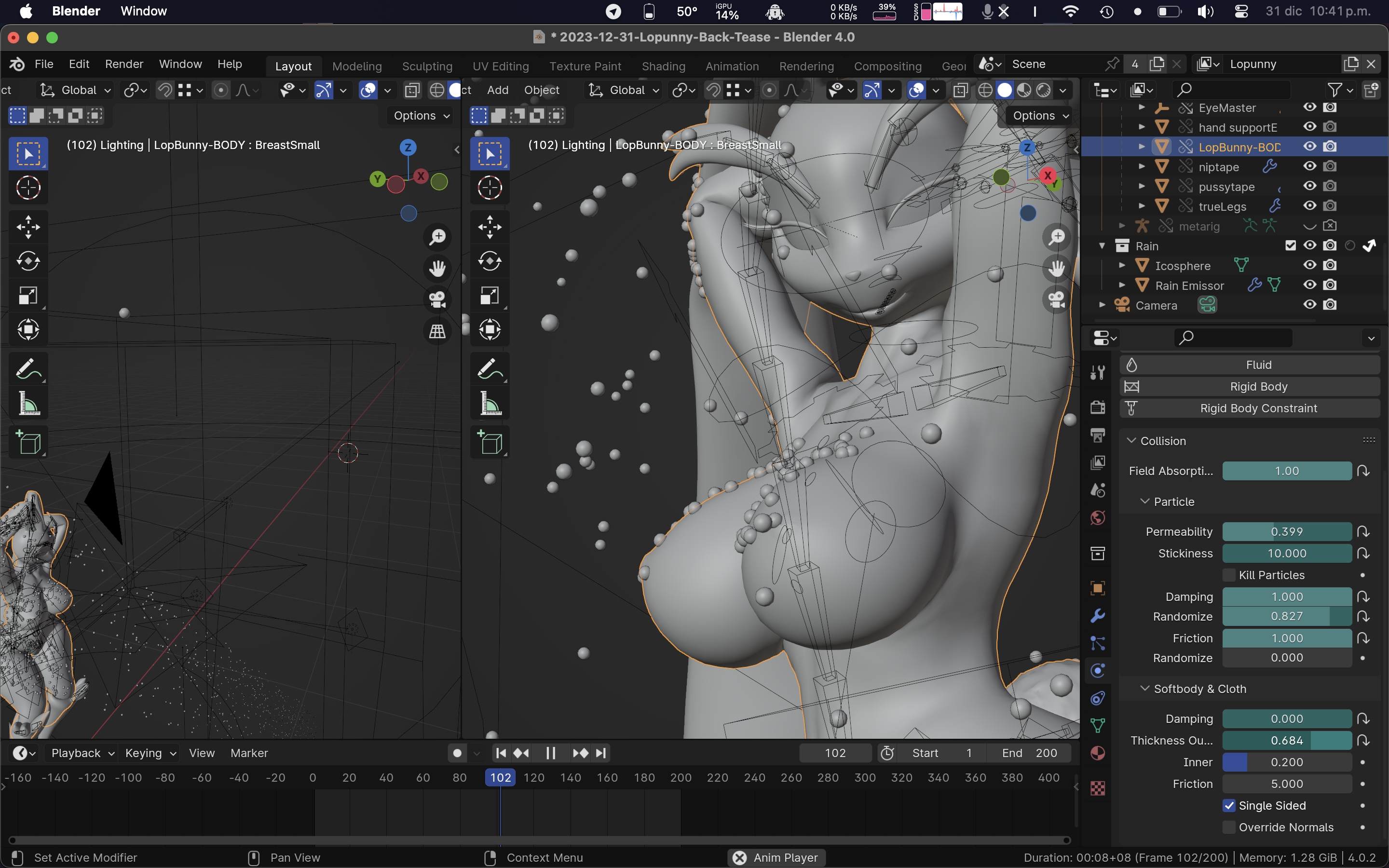The height and width of the screenshot is (868, 1389).
Task: Open the Render menu
Action: (124, 64)
